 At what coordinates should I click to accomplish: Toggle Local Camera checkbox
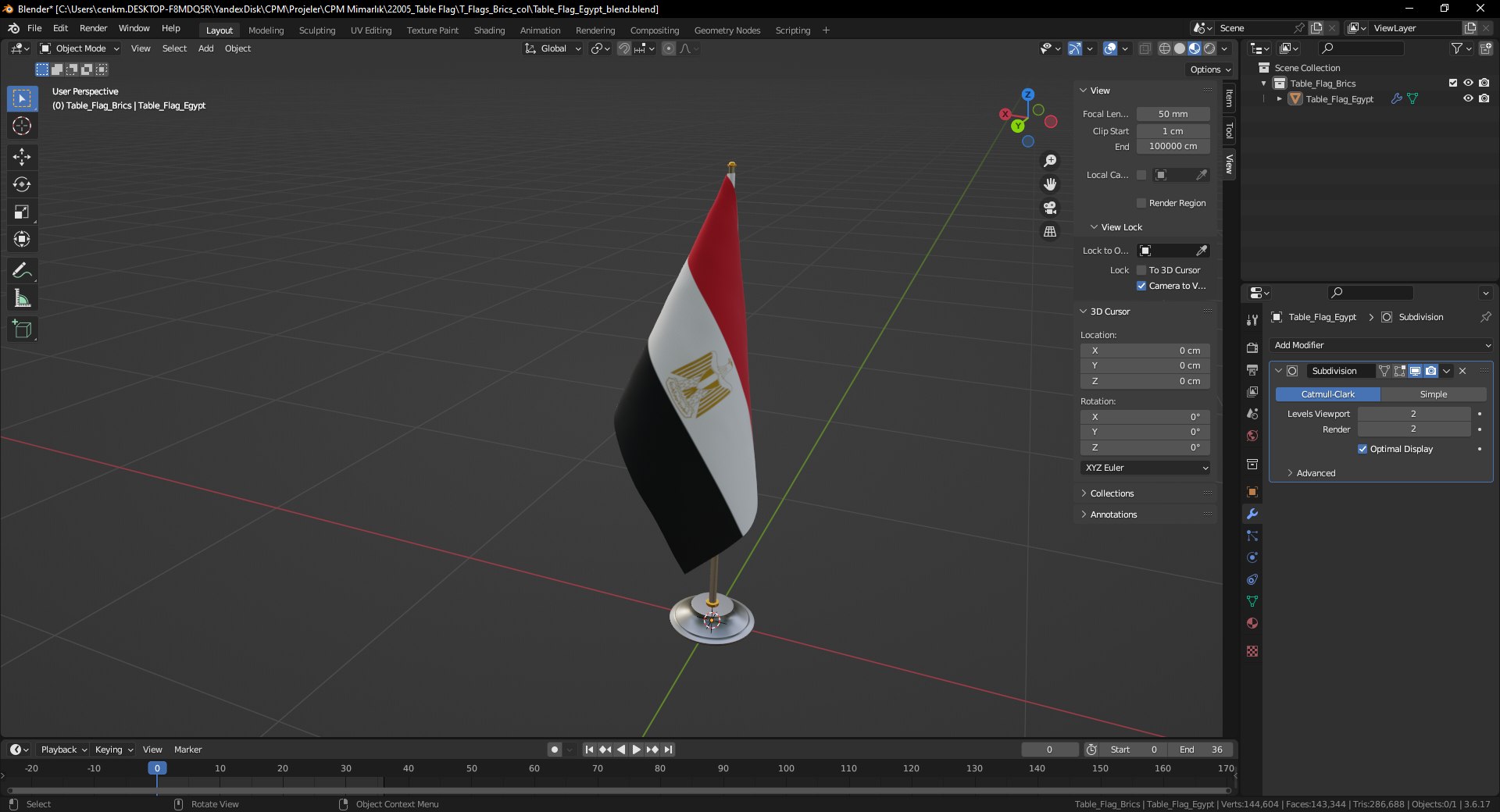[1141, 175]
